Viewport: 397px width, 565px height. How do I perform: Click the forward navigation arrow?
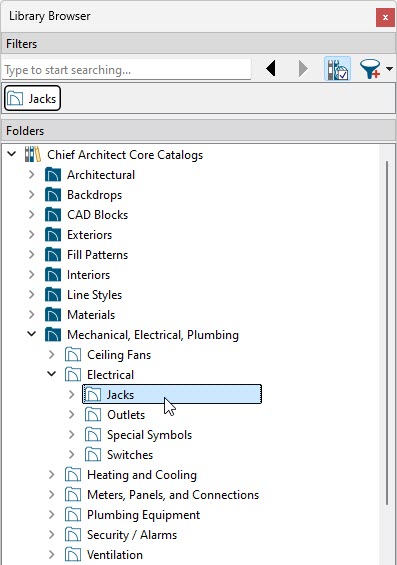click(303, 68)
